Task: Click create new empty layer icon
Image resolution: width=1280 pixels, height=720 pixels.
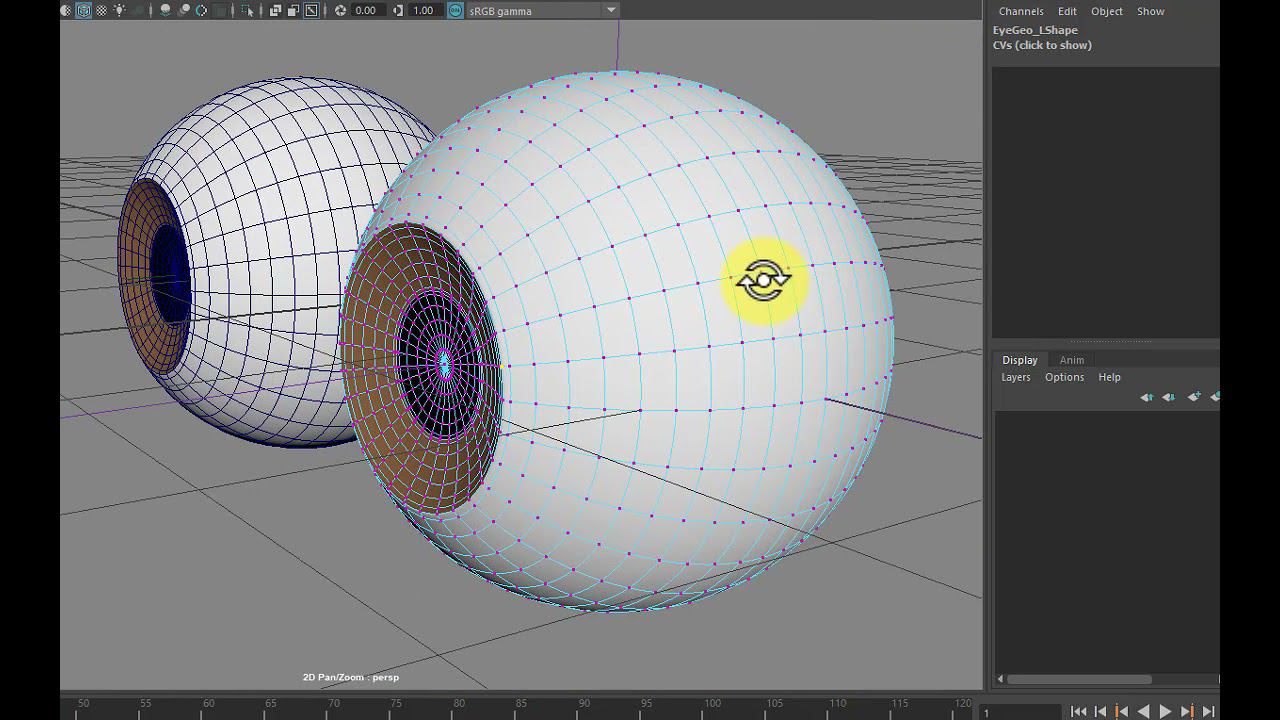Action: tap(1194, 396)
